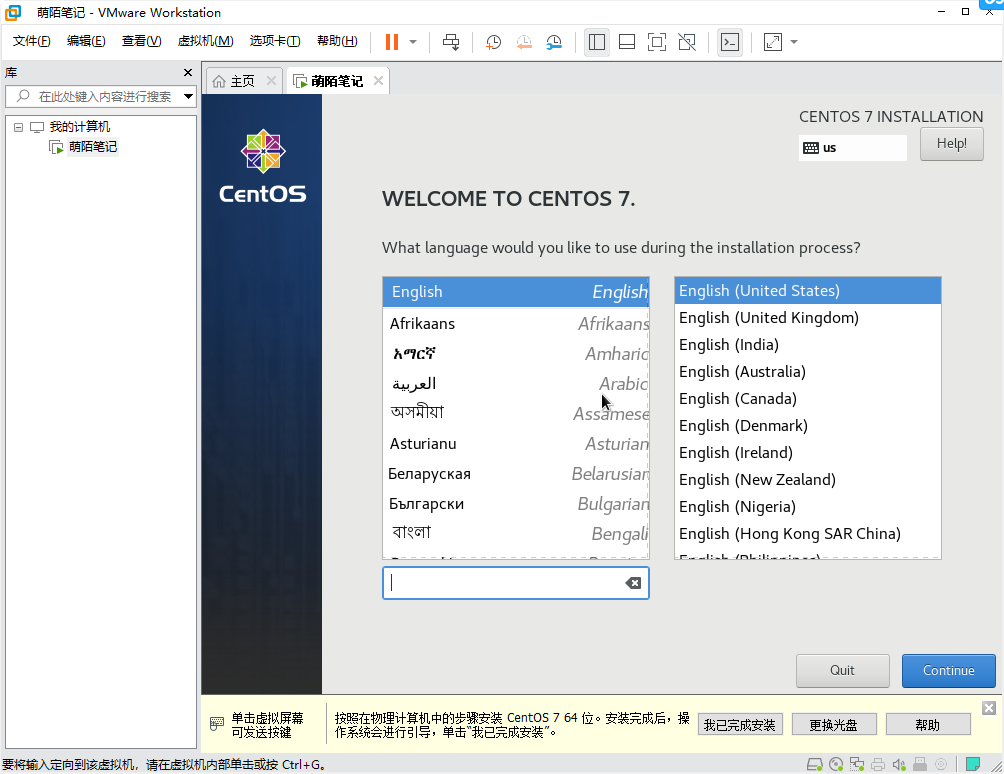1004x774 pixels.
Task: Select Arabic in the language list
Action: [516, 383]
